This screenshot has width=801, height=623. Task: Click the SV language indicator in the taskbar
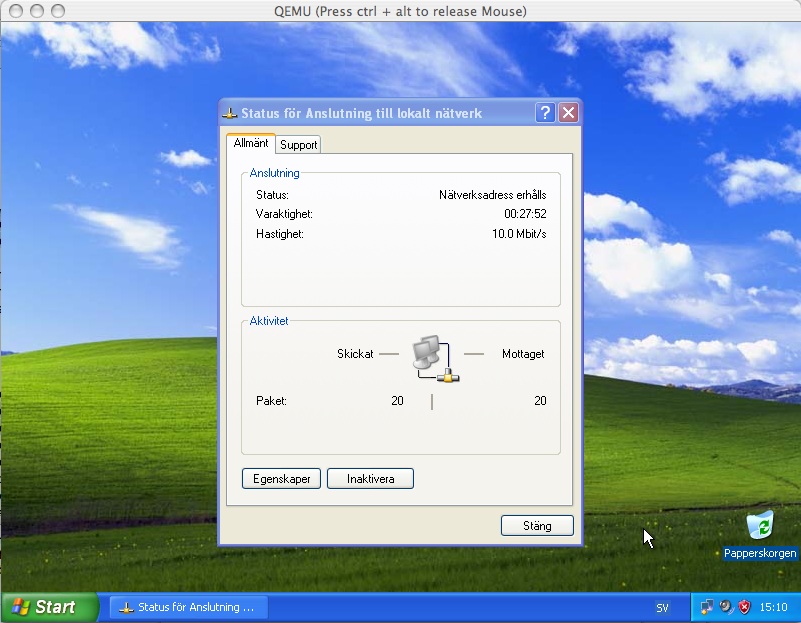(x=662, y=608)
